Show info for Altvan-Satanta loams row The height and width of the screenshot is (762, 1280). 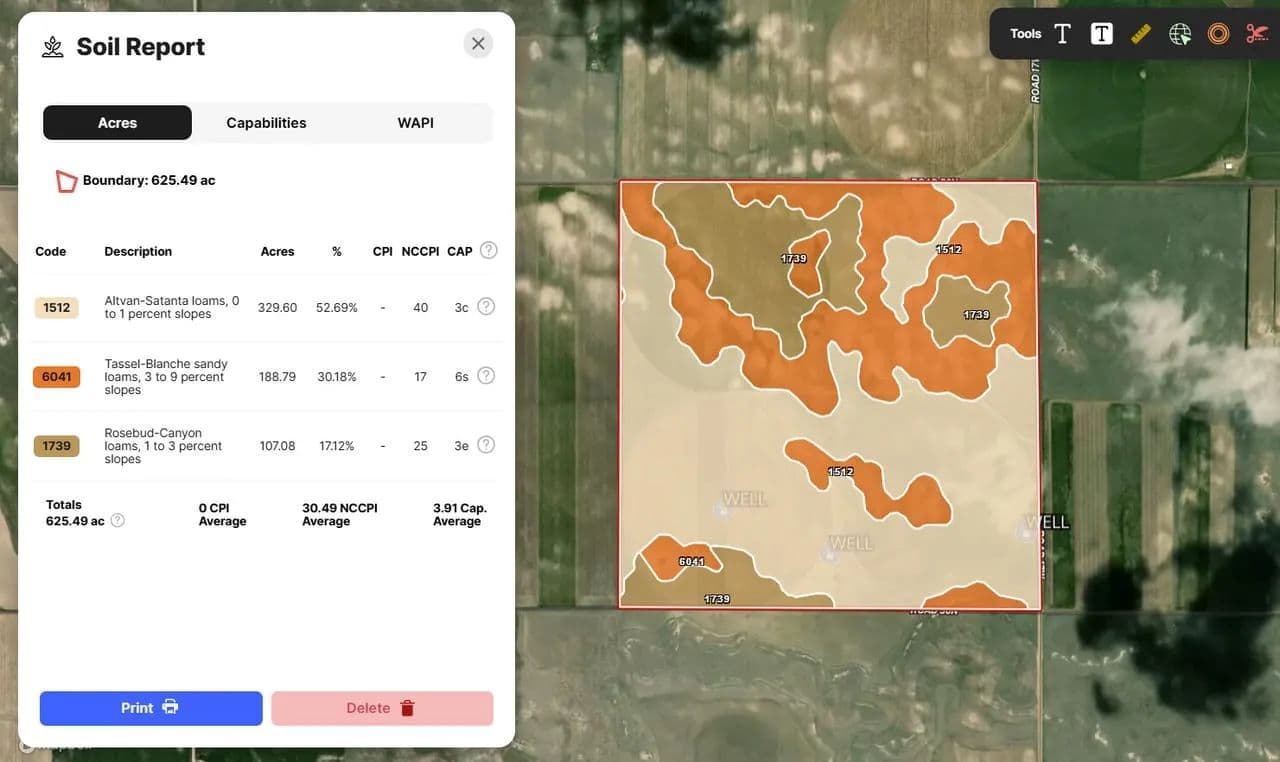coord(486,307)
